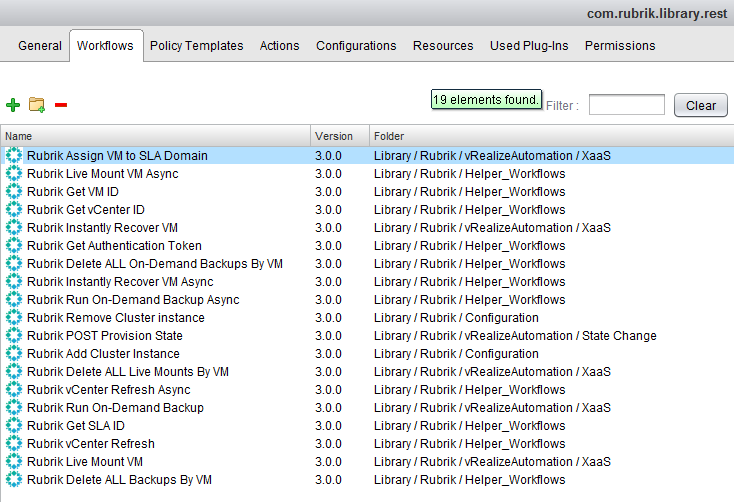Select Rubrik Instantly Recover VM Async name
The height and width of the screenshot is (502, 734).
coord(120,282)
